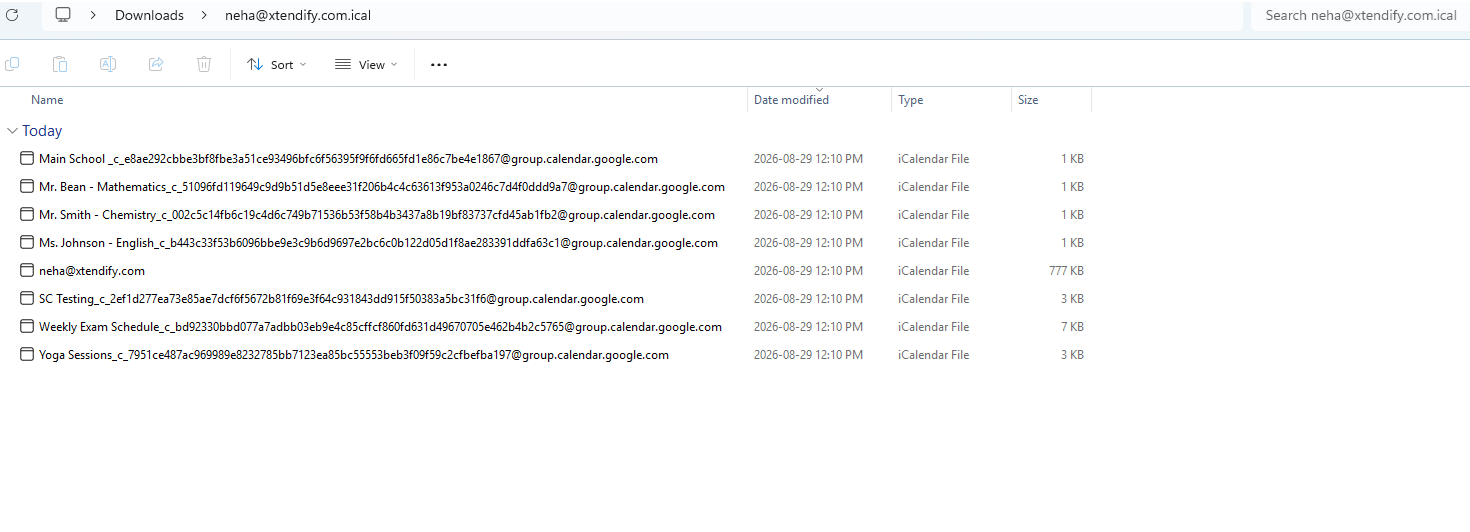This screenshot has width=1470, height=532.
Task: Collapse the Today group
Action: (x=12, y=131)
